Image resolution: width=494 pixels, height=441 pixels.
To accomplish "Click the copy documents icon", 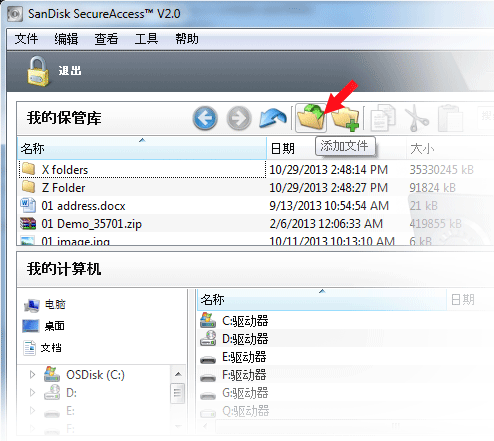I will coord(383,118).
